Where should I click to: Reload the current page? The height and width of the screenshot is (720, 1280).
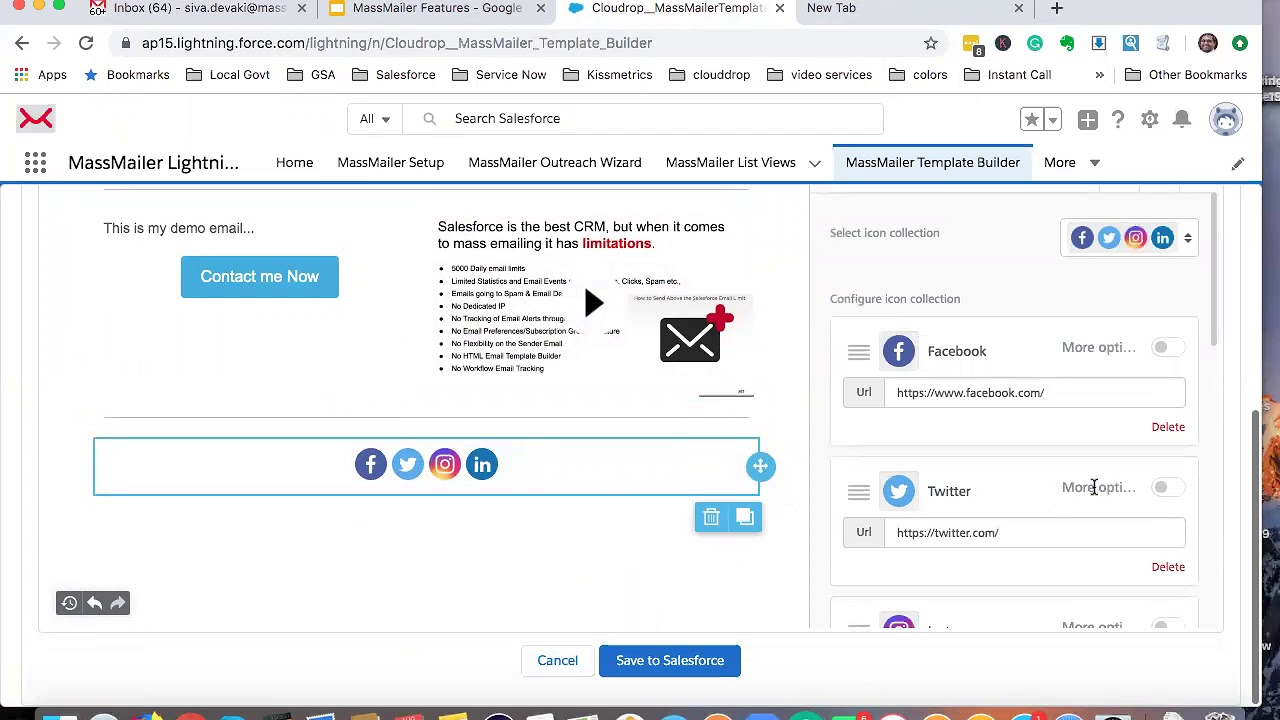coord(86,43)
